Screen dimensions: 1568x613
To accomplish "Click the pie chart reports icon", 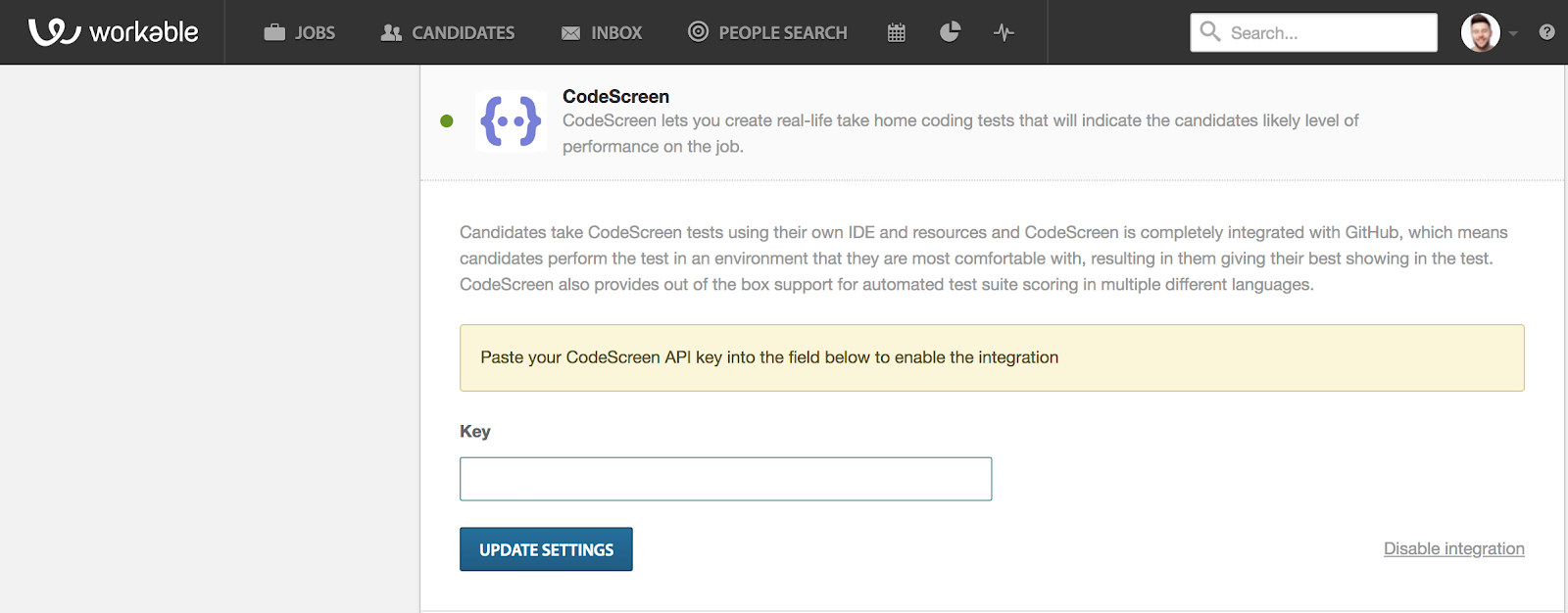I will 949,31.
